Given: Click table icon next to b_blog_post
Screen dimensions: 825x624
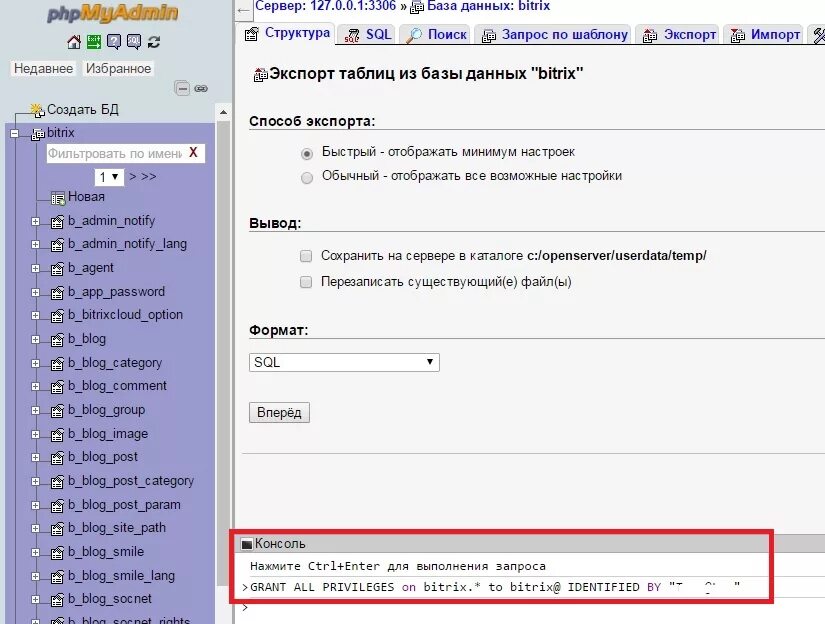Looking at the screenshot, I should coord(57,458).
